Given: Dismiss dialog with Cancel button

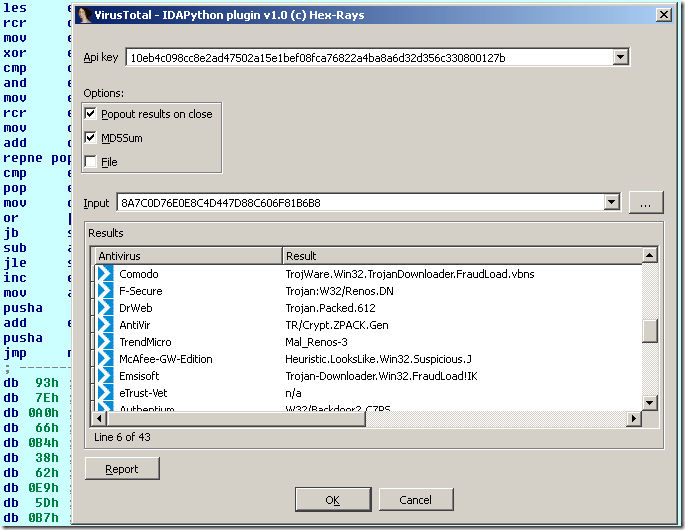Looking at the screenshot, I should point(415,499).
